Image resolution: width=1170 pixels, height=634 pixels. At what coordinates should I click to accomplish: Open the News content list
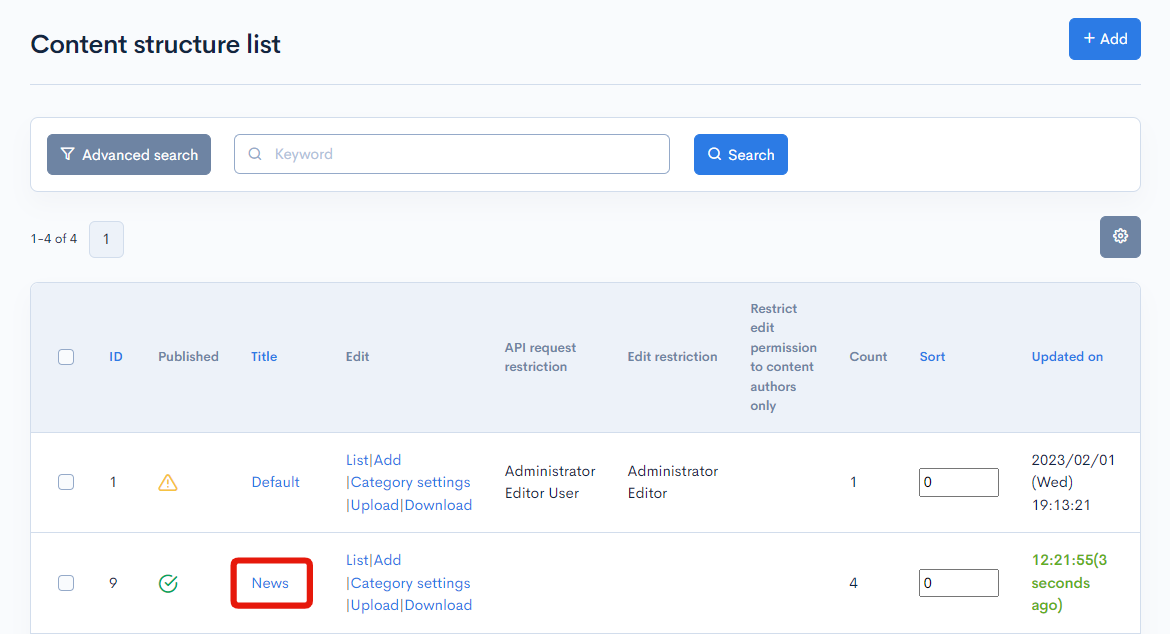(x=356, y=559)
